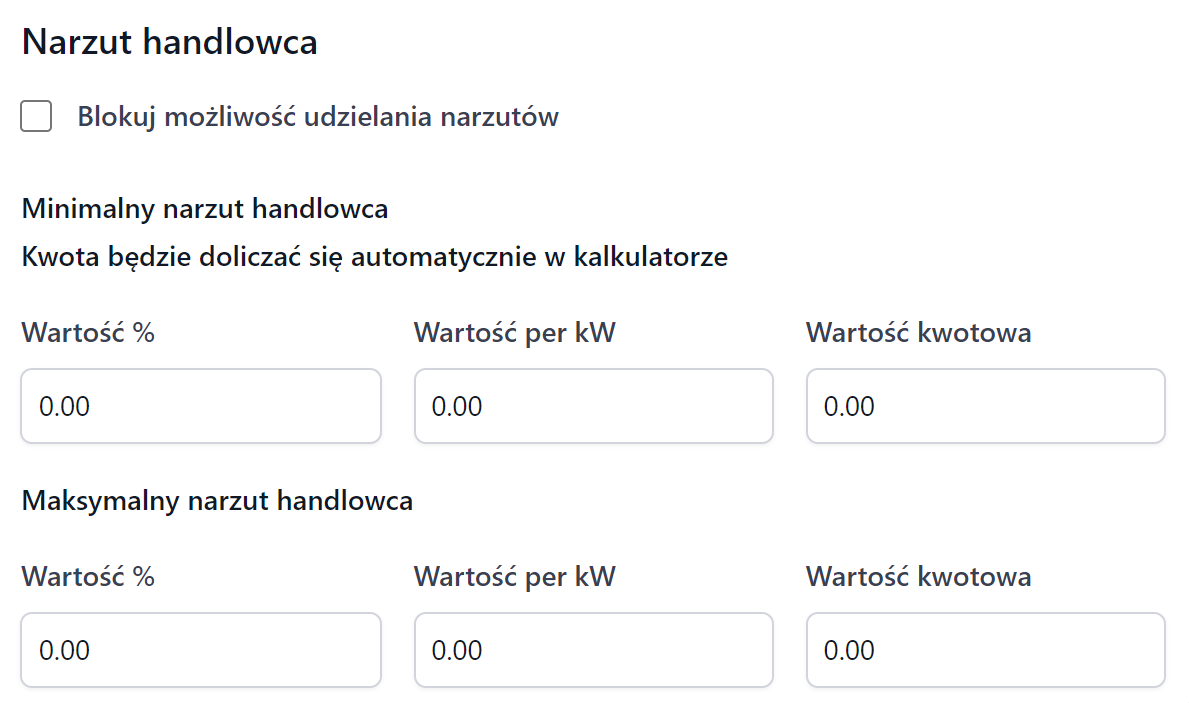
Task: Click the Wartość % label under Maksymalny narzut
Action: point(88,577)
